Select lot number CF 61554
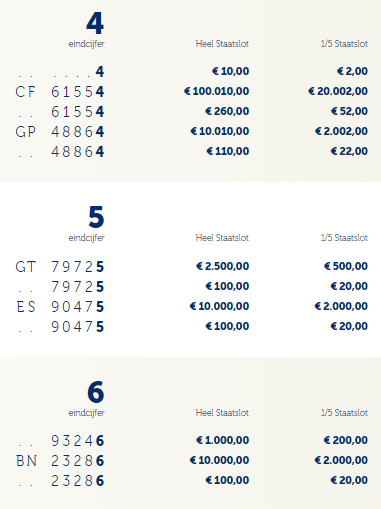The width and height of the screenshot is (381, 509). pos(60,92)
